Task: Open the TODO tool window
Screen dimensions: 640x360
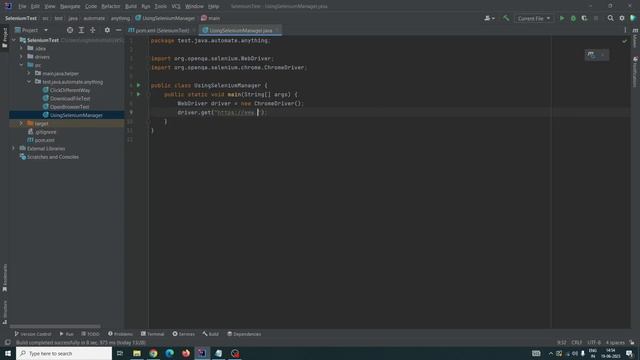Action: [x=90, y=334]
